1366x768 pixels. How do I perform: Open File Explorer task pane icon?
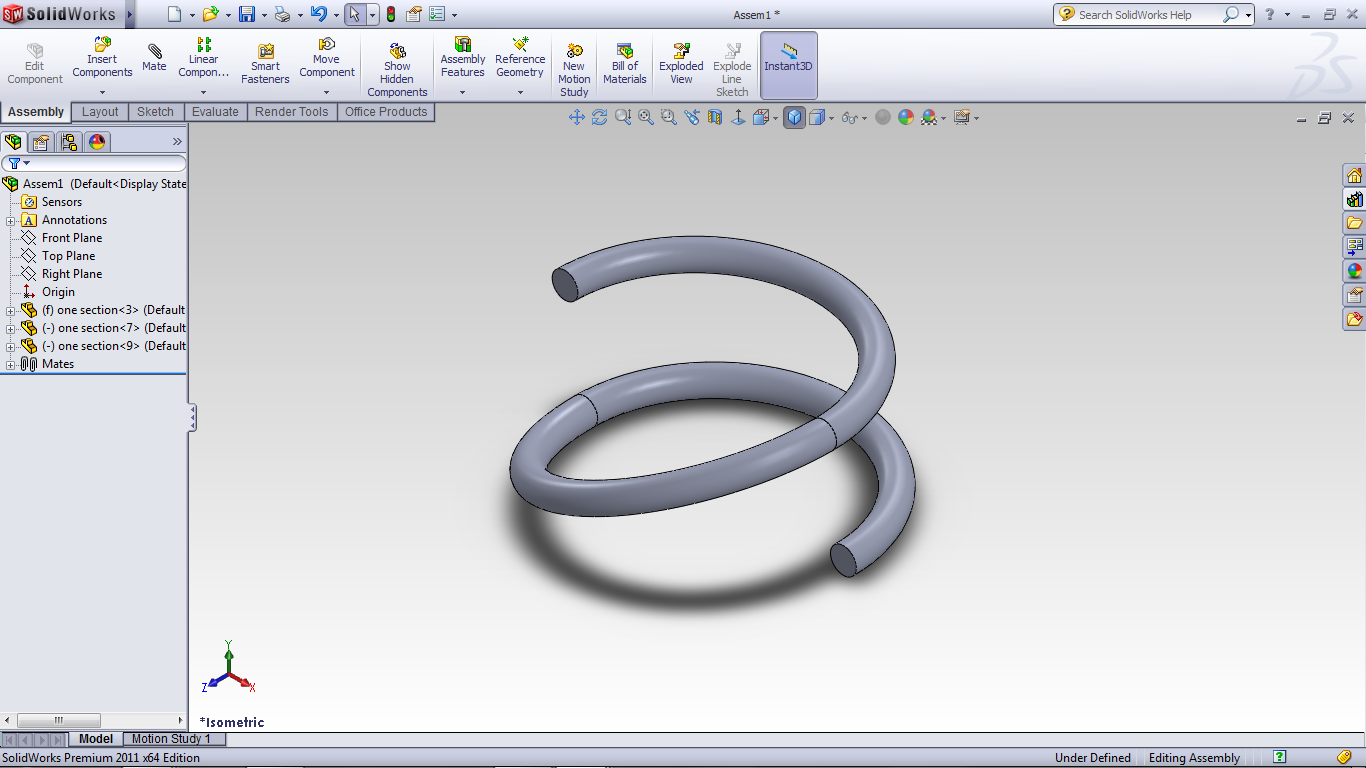pyautogui.click(x=1355, y=223)
